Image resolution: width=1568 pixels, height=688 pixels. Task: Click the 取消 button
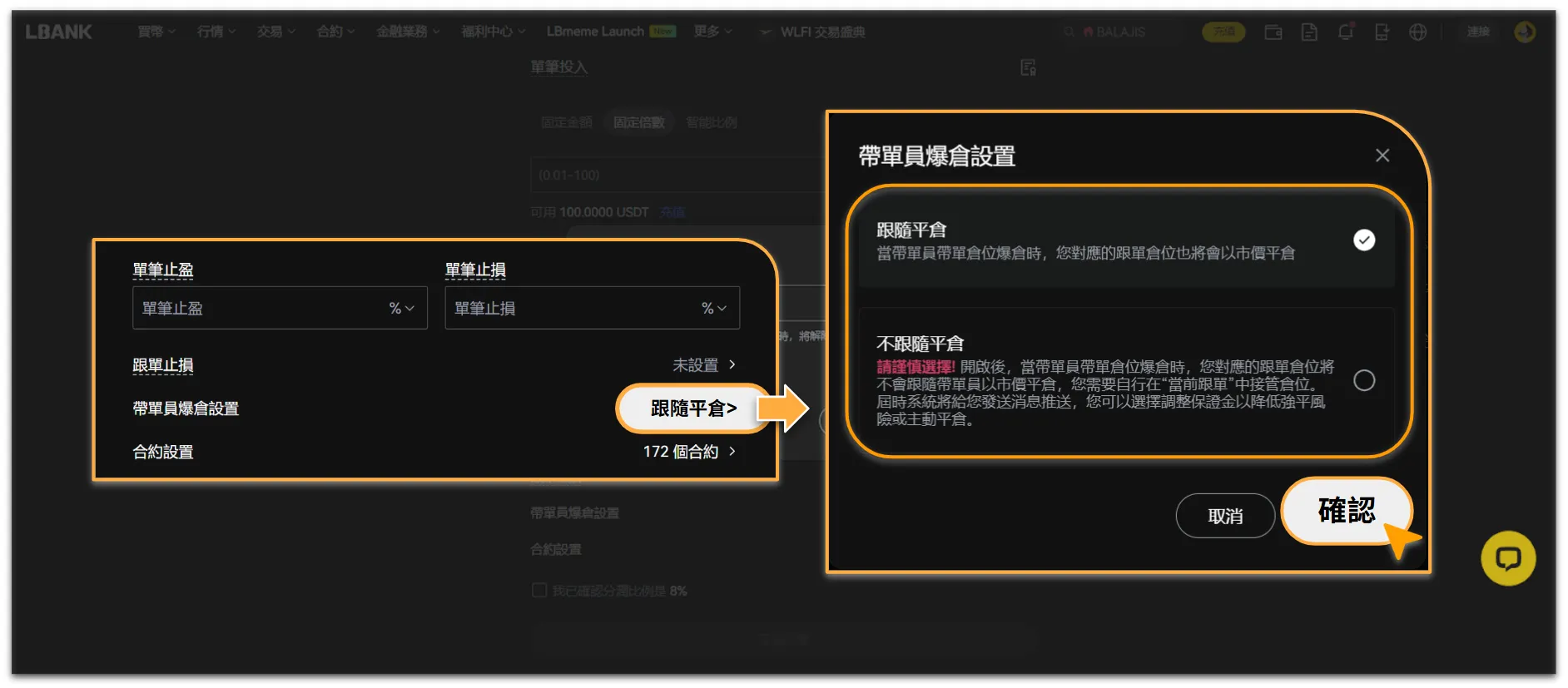coord(1225,517)
